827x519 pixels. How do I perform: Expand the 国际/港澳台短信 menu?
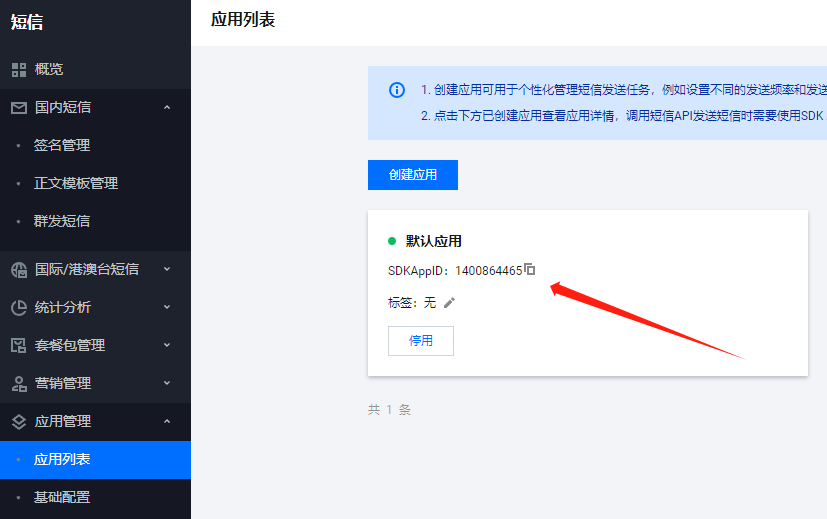167,269
